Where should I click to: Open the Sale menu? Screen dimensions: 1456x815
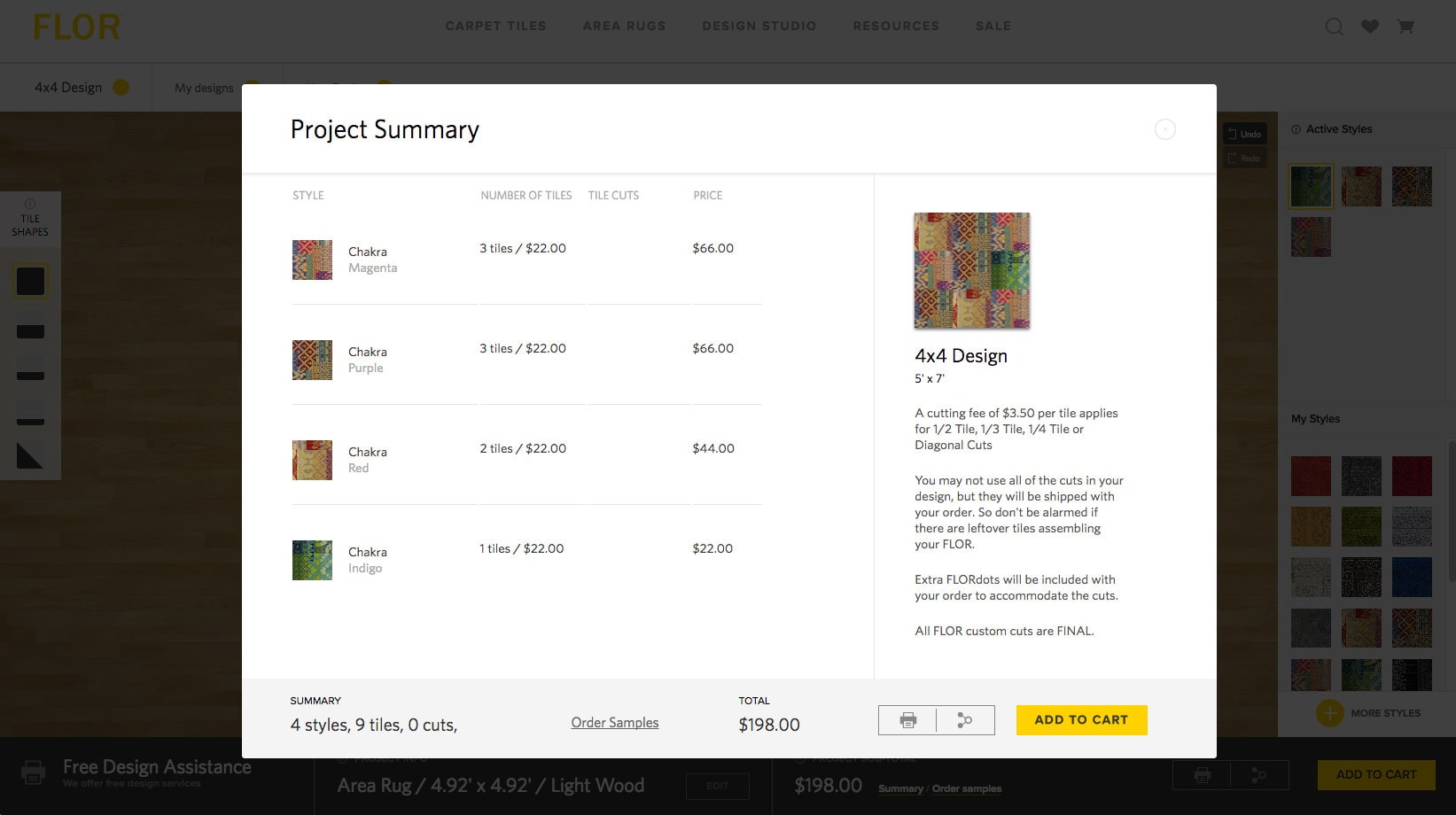pyautogui.click(x=993, y=26)
